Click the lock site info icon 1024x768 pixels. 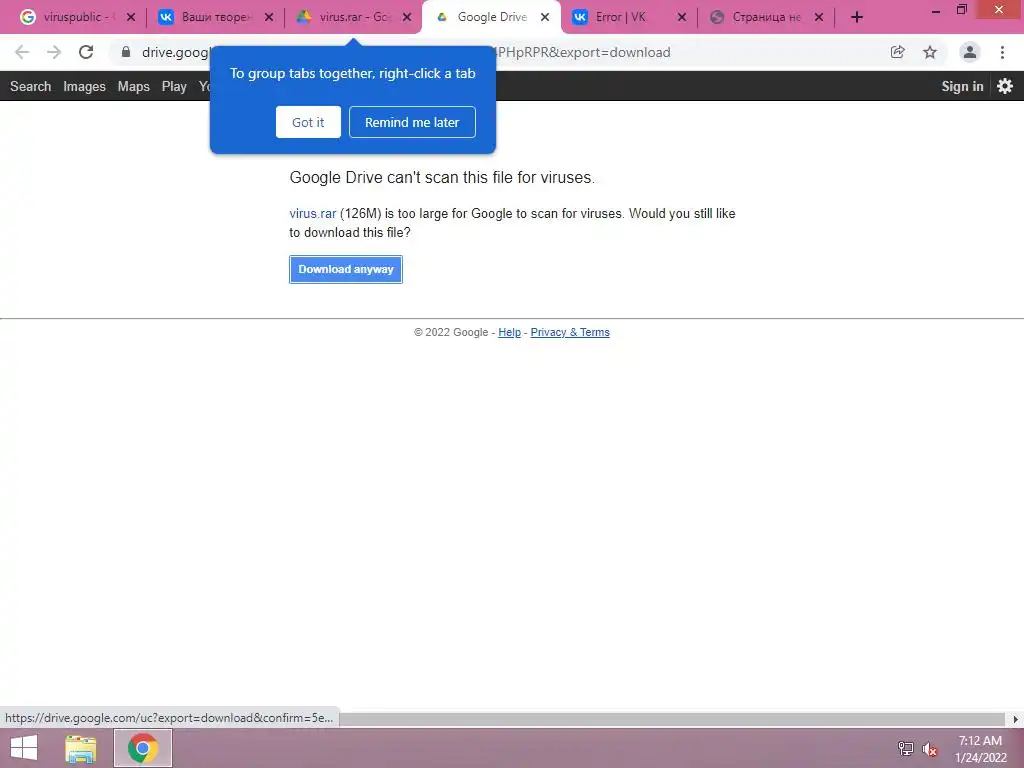coord(126,52)
